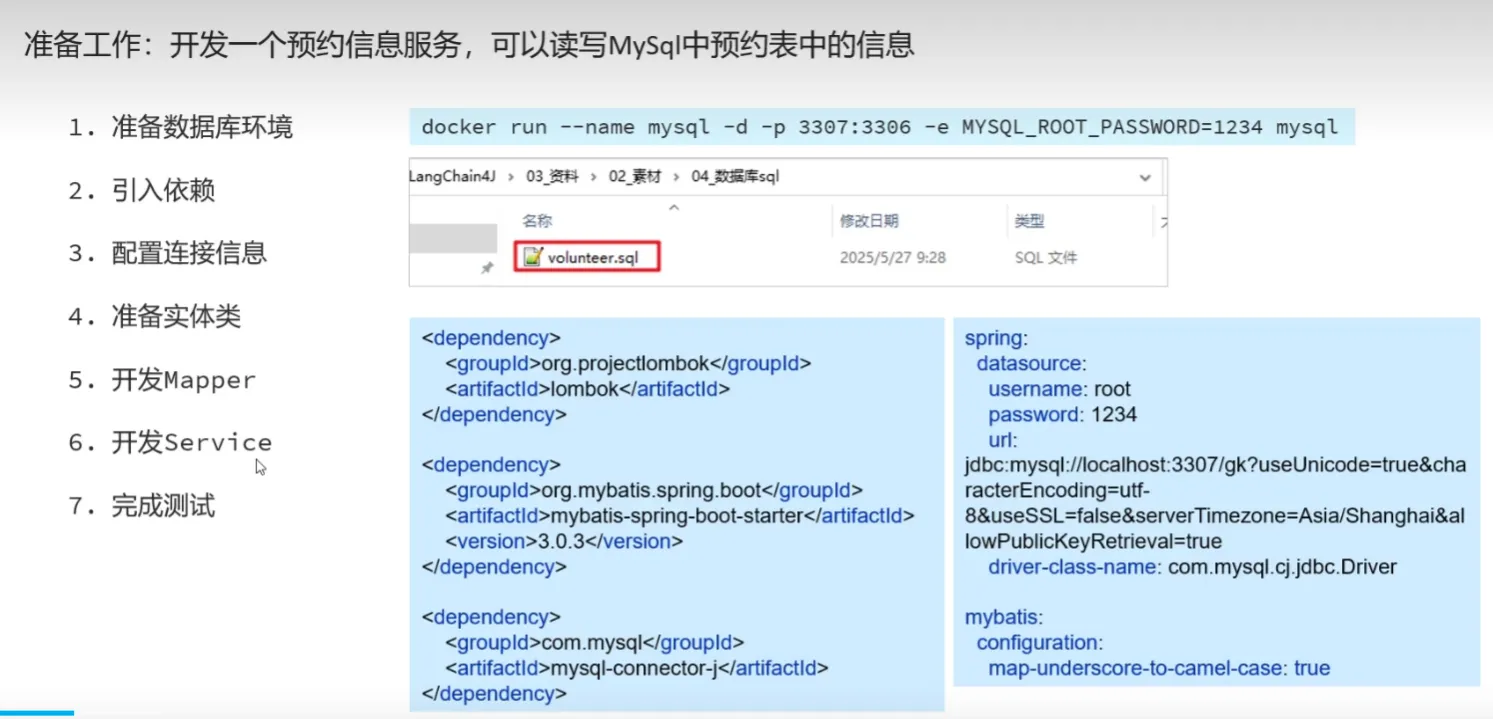Click the docker run command text
The image size is (1493, 719).
click(879, 127)
